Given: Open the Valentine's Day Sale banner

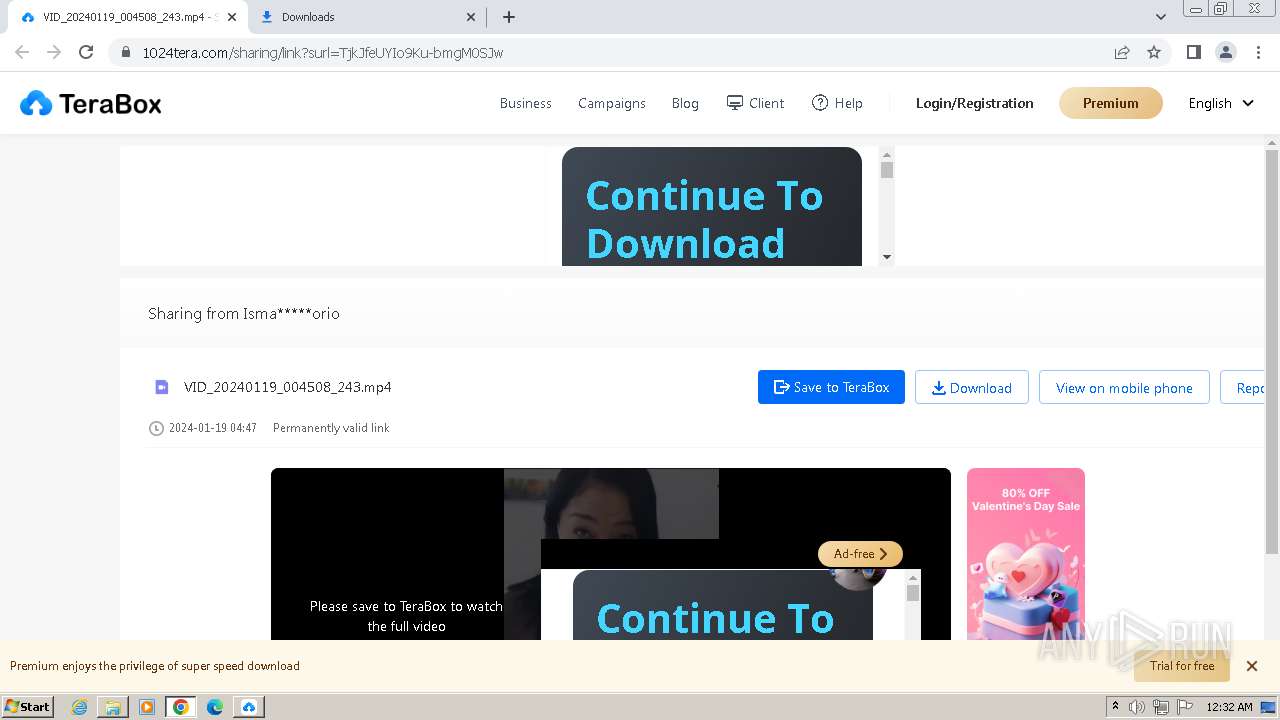Looking at the screenshot, I should [1026, 554].
